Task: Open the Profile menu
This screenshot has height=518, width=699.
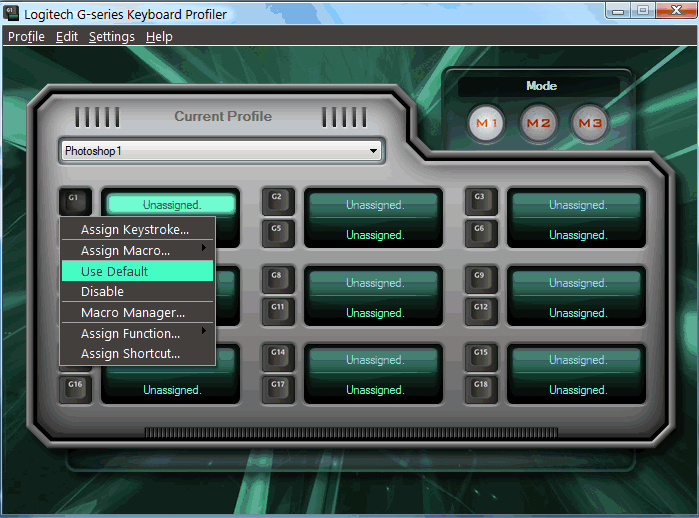Action: (26, 37)
